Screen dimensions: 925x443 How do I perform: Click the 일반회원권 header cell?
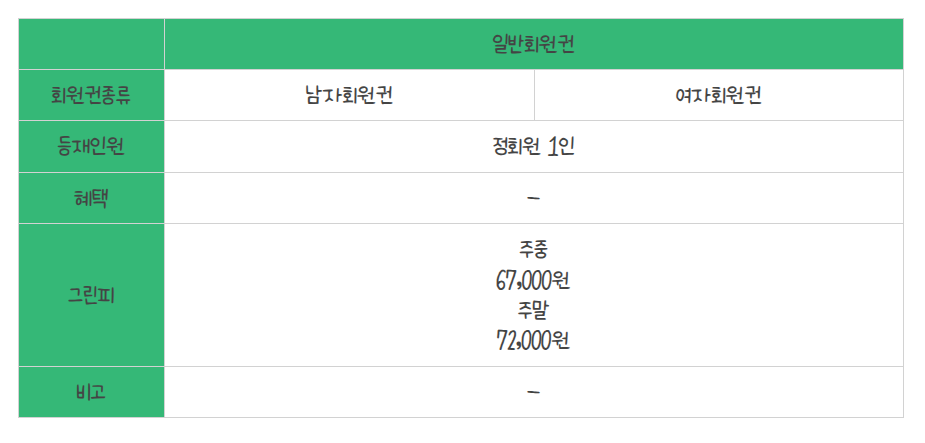[x=533, y=44]
